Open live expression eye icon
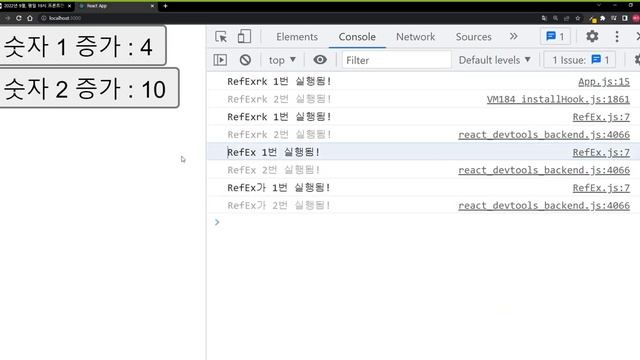The height and width of the screenshot is (360, 640). pyautogui.click(x=320, y=60)
